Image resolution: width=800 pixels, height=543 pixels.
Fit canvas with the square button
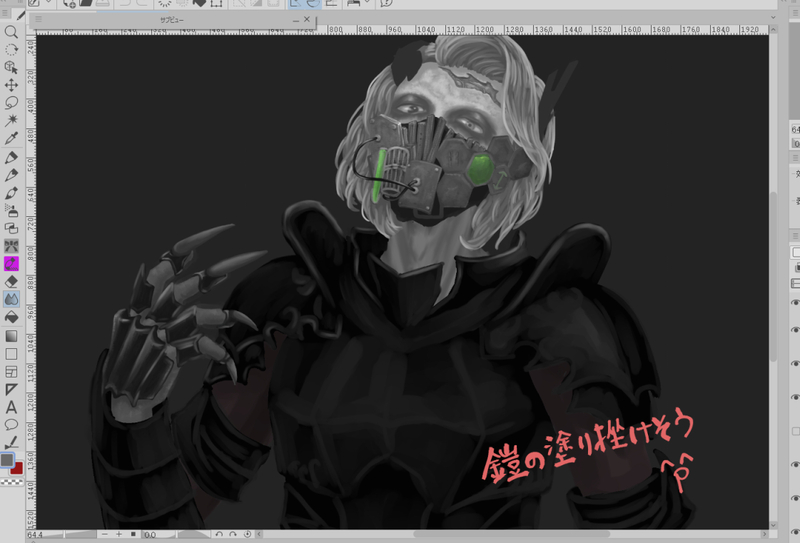click(x=133, y=534)
